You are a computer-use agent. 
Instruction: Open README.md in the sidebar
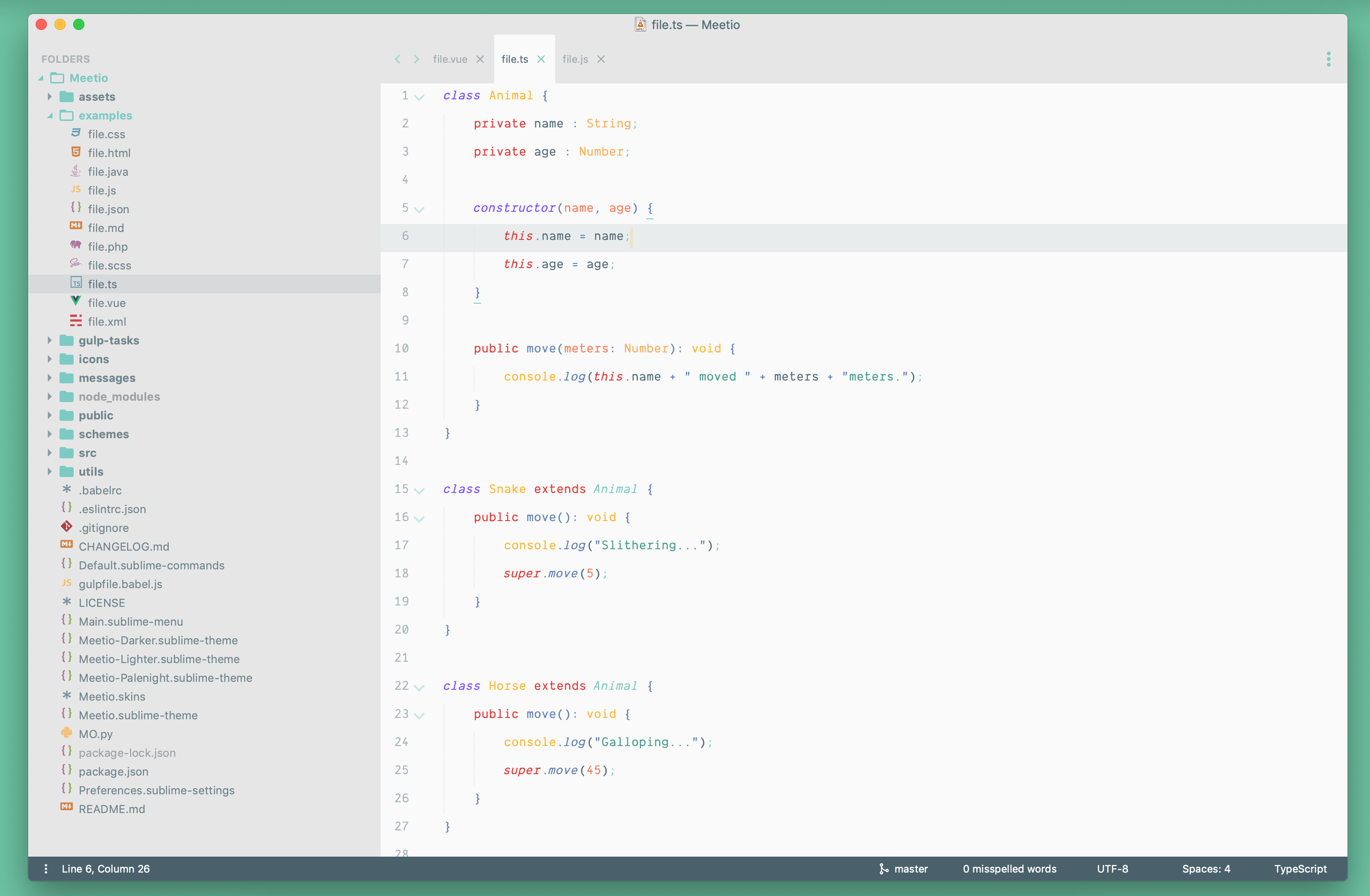click(112, 808)
